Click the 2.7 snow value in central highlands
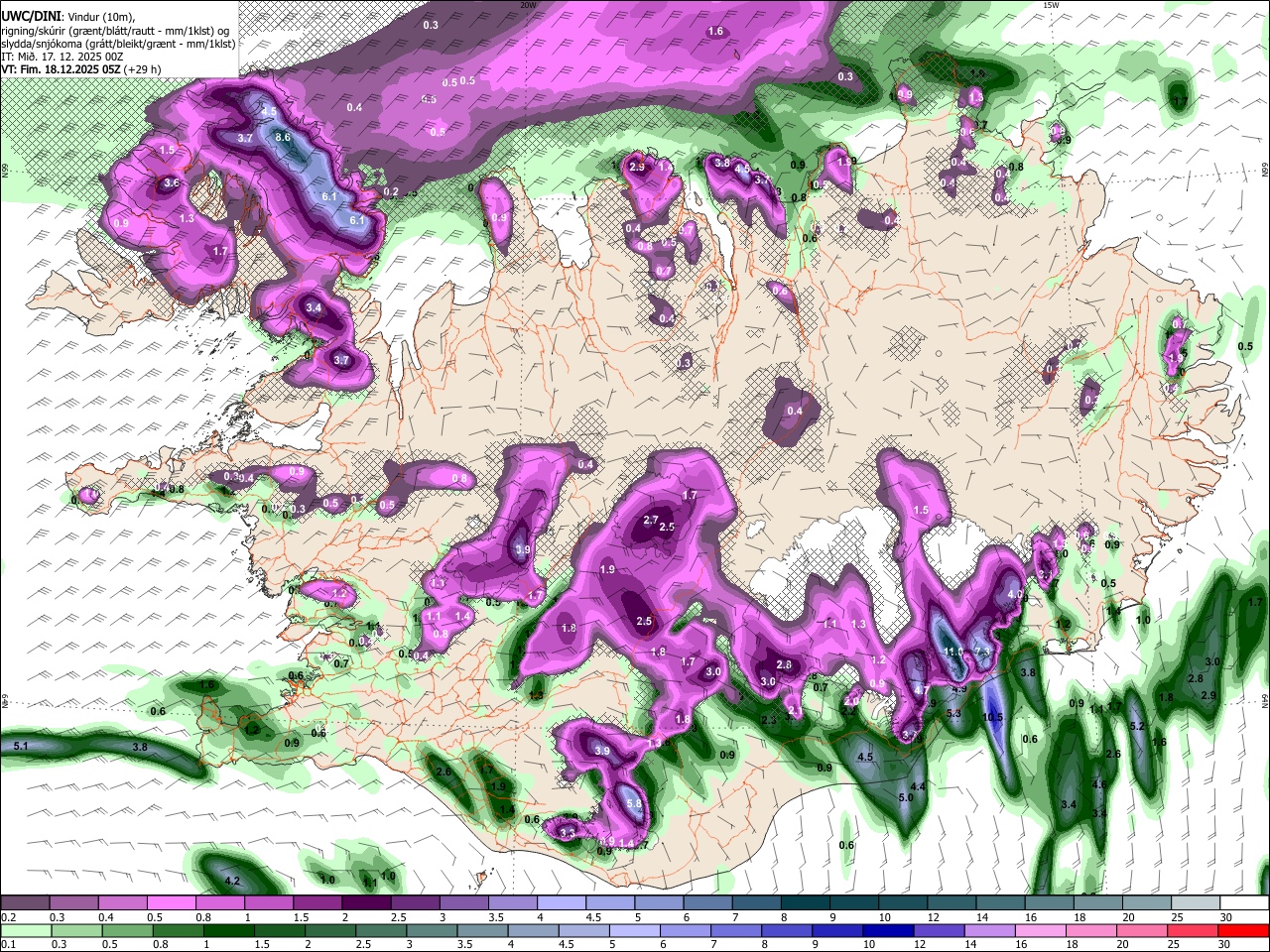 point(652,521)
